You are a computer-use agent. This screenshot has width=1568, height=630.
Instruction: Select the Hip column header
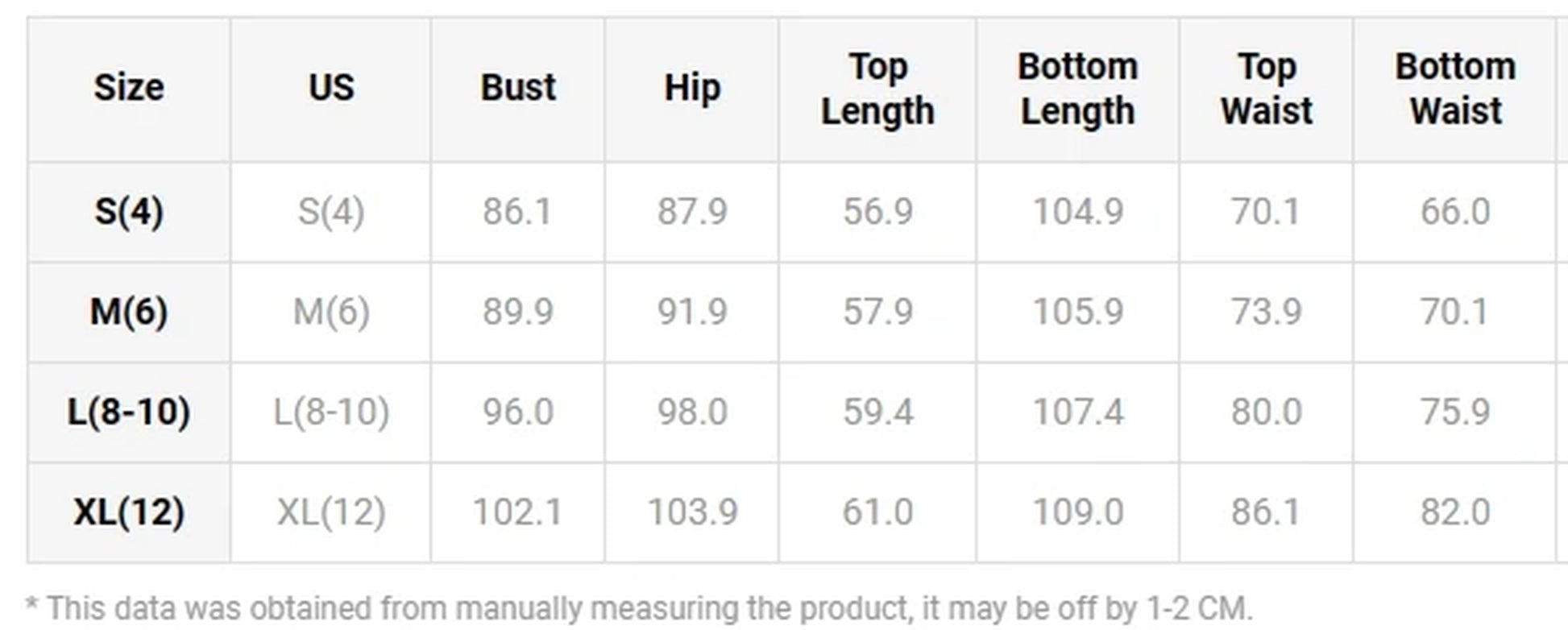coord(692,88)
